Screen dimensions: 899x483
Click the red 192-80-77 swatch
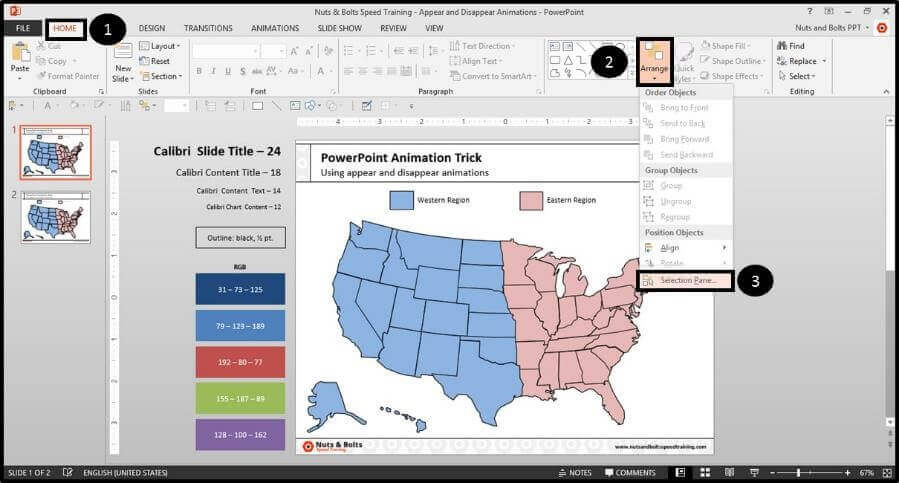pyautogui.click(x=240, y=362)
